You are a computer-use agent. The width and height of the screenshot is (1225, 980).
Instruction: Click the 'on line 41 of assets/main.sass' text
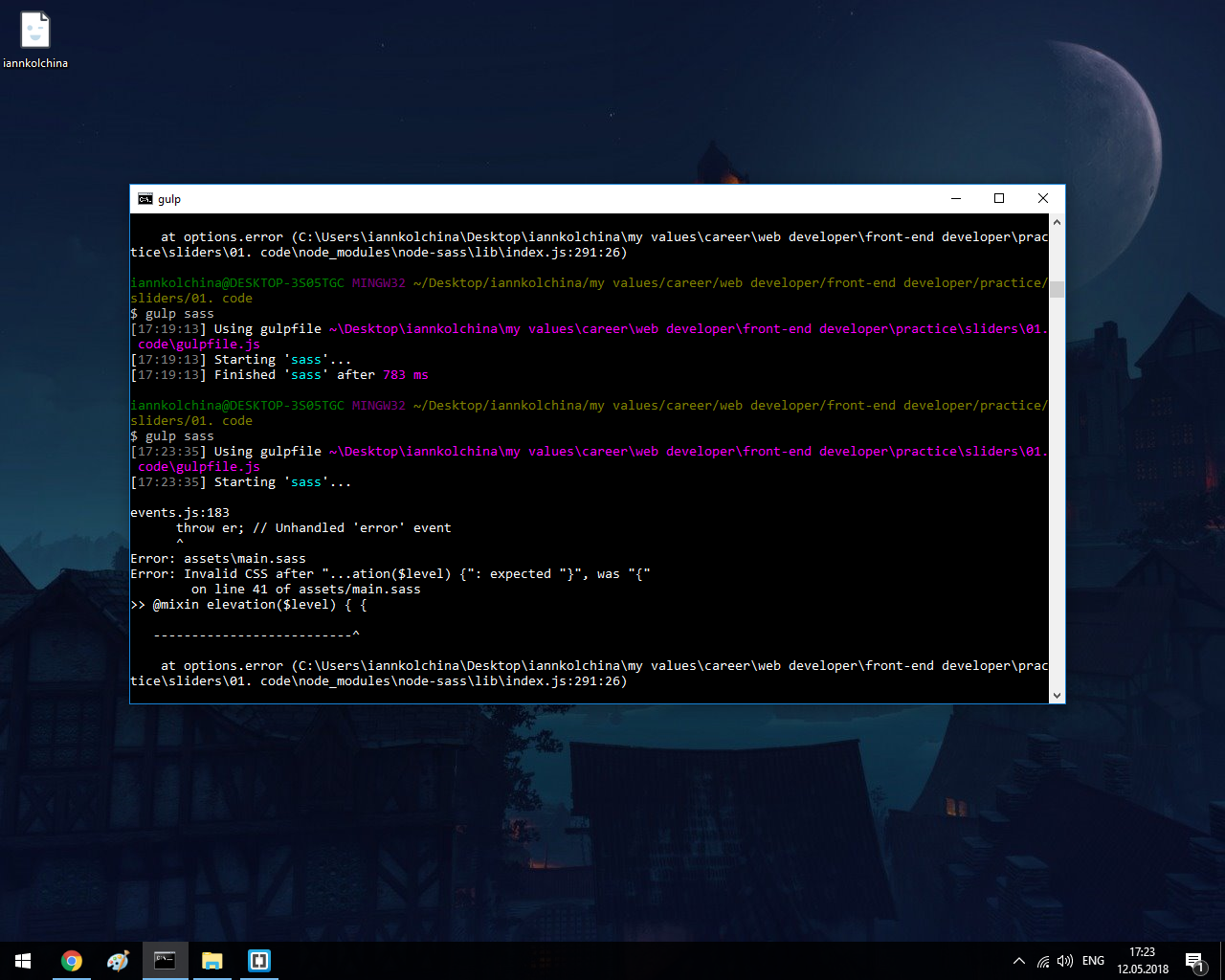coord(306,590)
